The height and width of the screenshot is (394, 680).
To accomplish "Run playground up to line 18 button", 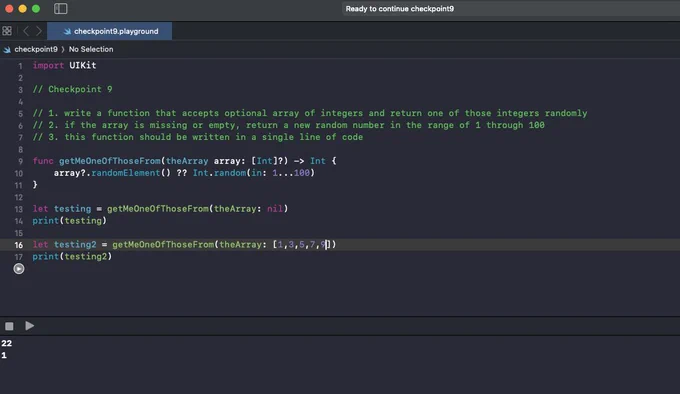I will point(19,269).
